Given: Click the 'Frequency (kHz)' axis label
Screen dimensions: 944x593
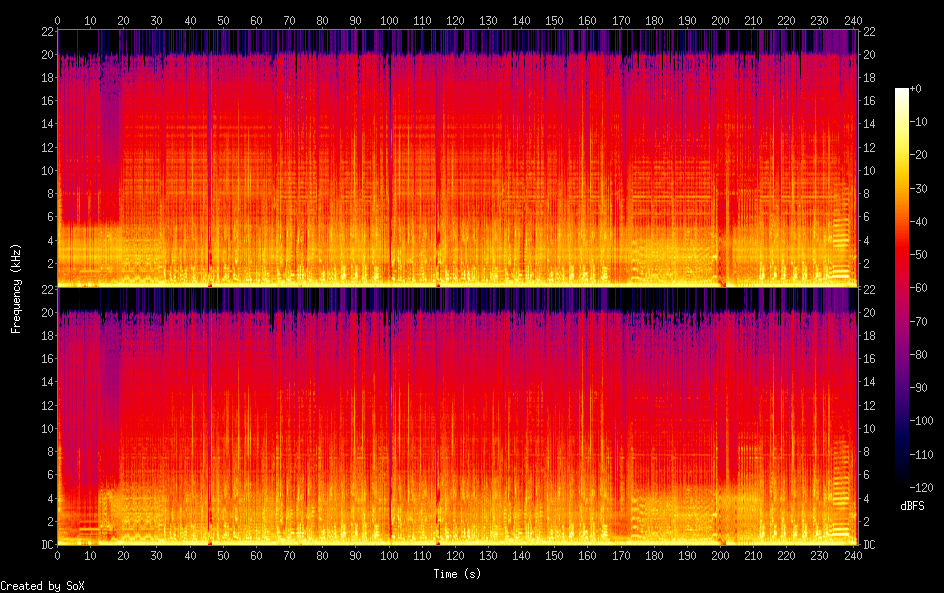Looking at the screenshot, I should click(x=16, y=287).
